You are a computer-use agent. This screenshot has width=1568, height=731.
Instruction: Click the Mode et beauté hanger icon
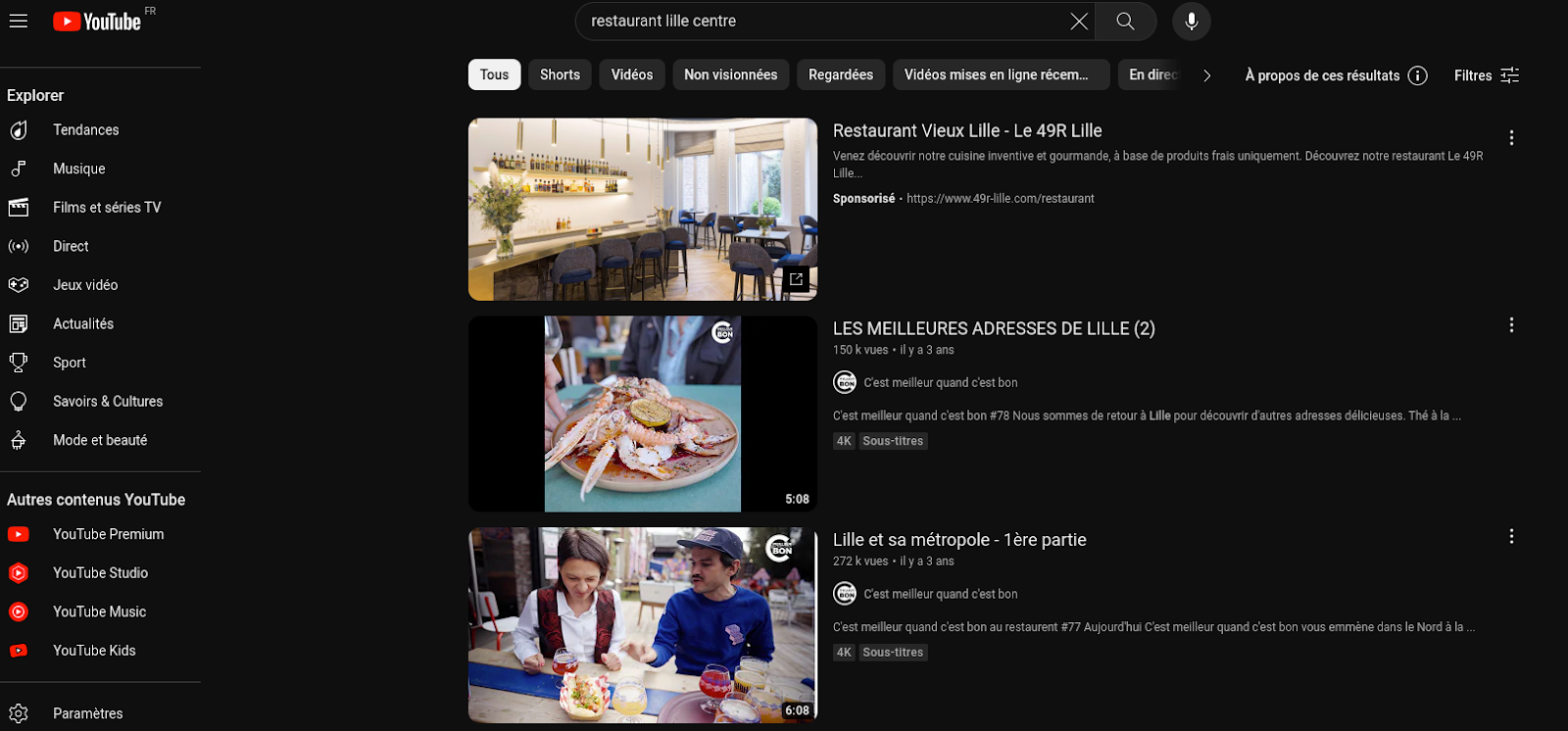click(x=19, y=440)
